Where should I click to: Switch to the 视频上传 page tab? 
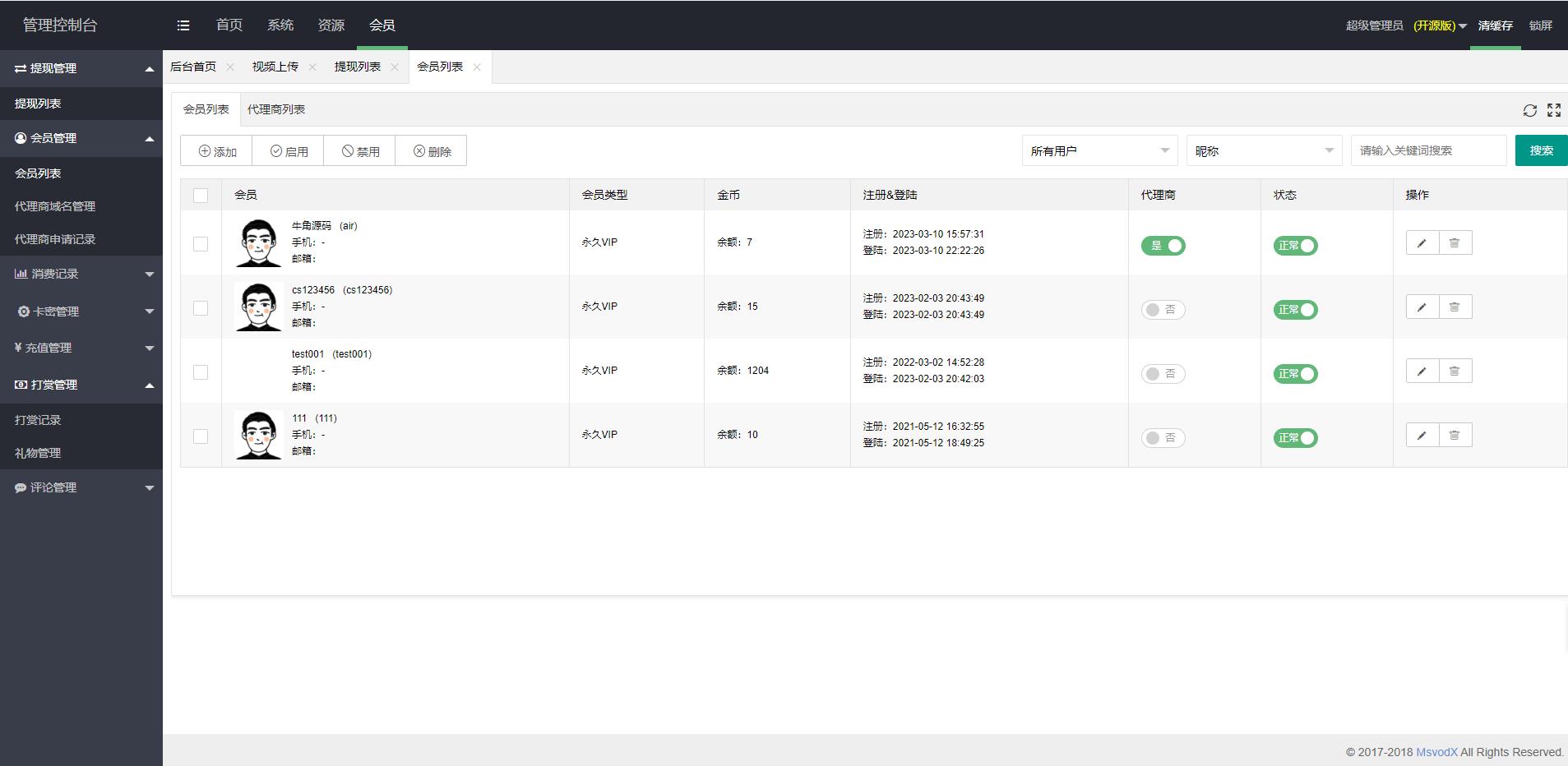pos(275,67)
